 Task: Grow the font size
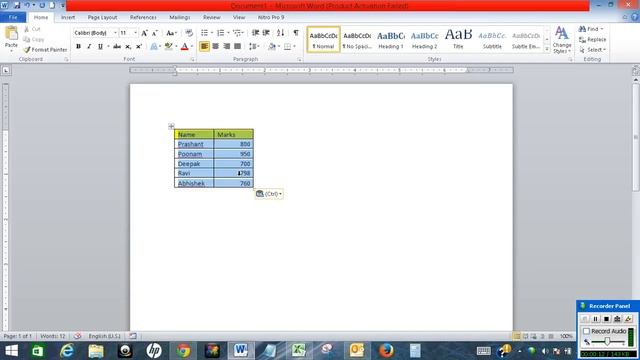point(144,33)
